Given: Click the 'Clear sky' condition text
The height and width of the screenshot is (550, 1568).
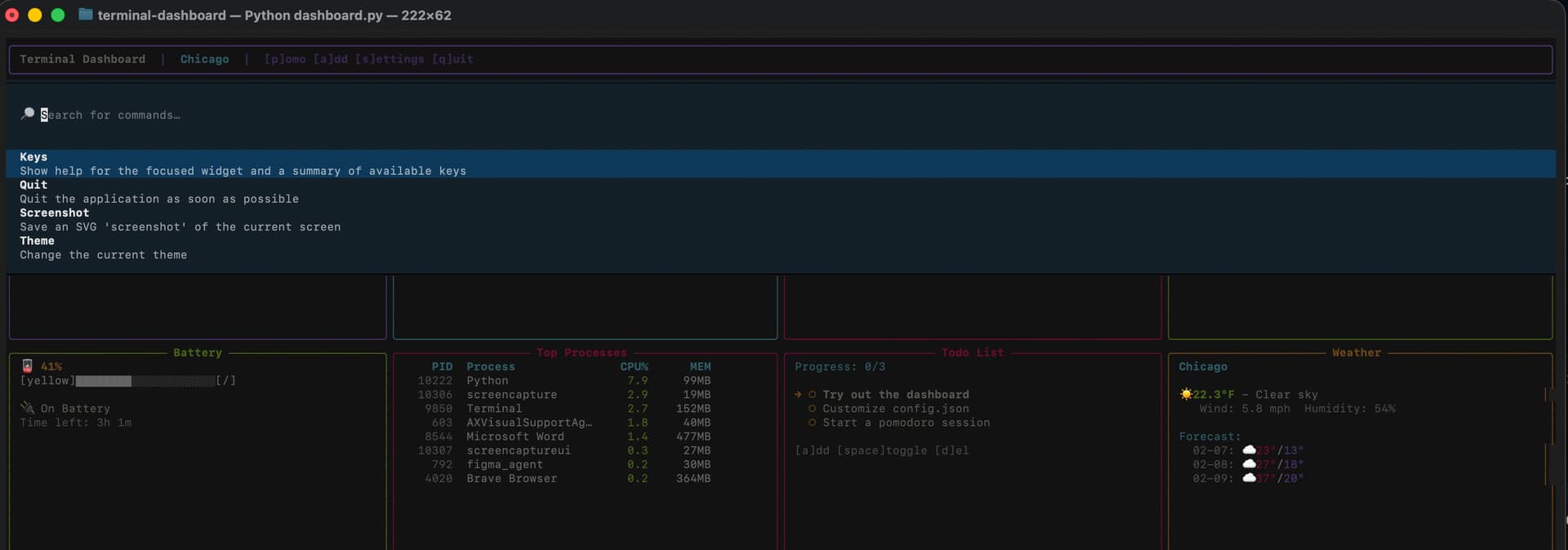Looking at the screenshot, I should pyautogui.click(x=1286, y=395).
